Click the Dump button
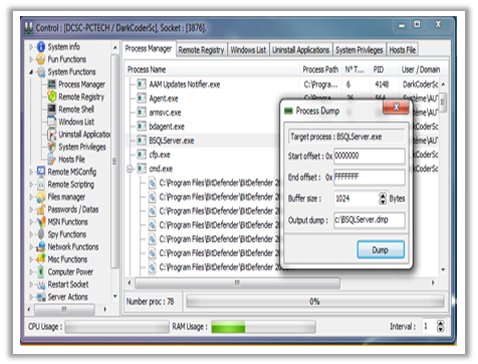The height and width of the screenshot is (364, 478). coord(380,250)
